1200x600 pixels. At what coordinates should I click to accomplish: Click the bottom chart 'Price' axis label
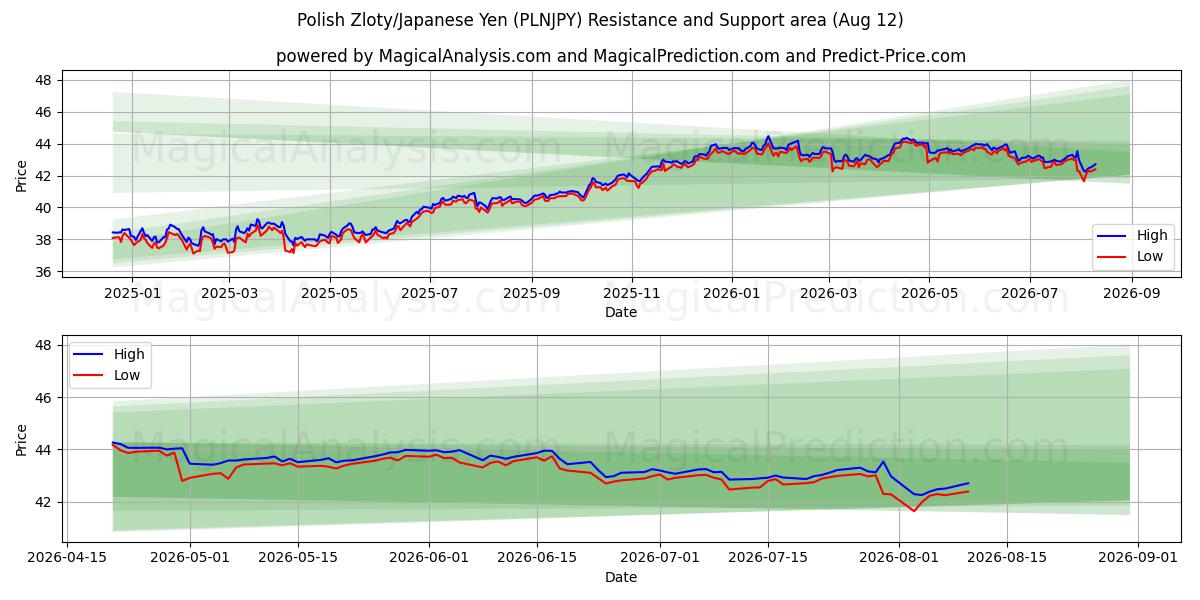point(22,440)
